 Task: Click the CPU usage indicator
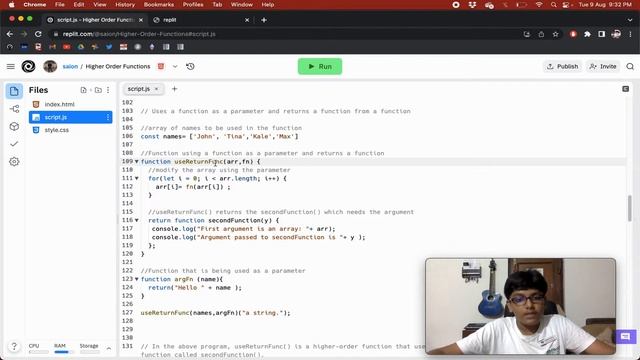38,348
